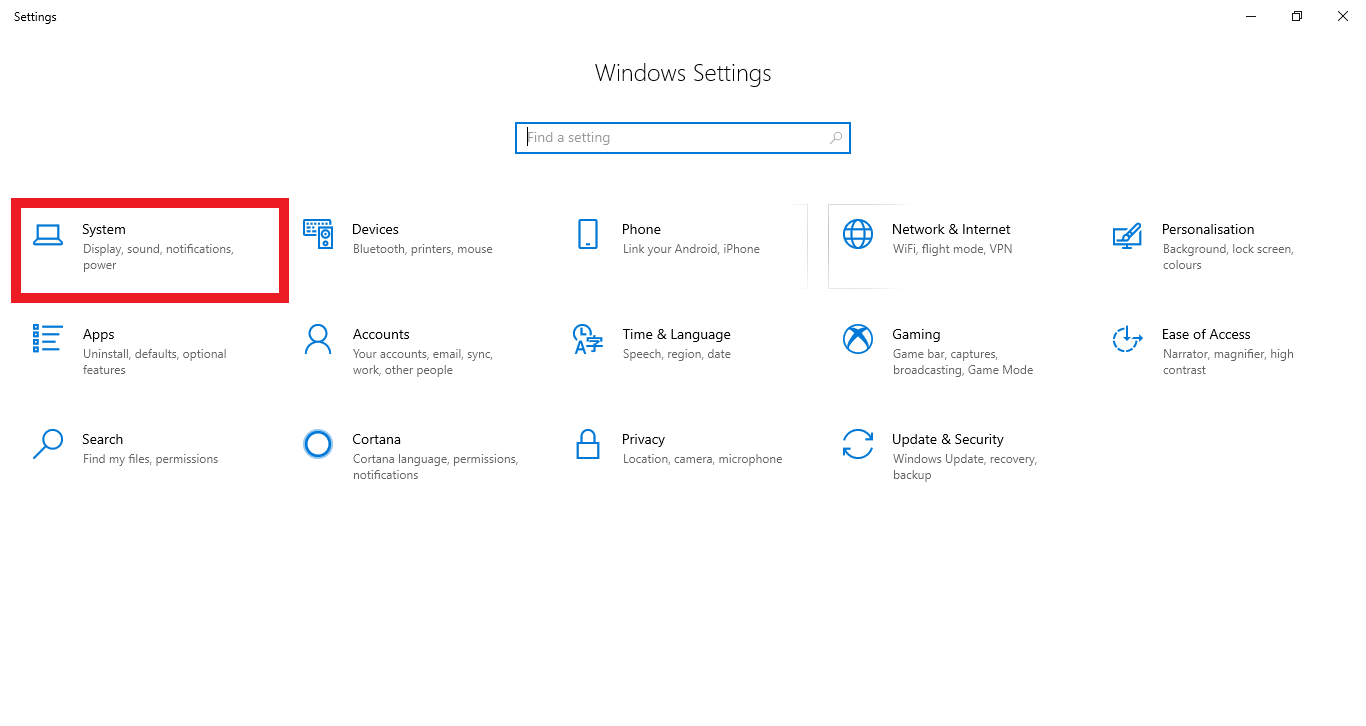1366x726 pixels.
Task: Click 'Background, lock screen, colours' text
Action: (1228, 257)
